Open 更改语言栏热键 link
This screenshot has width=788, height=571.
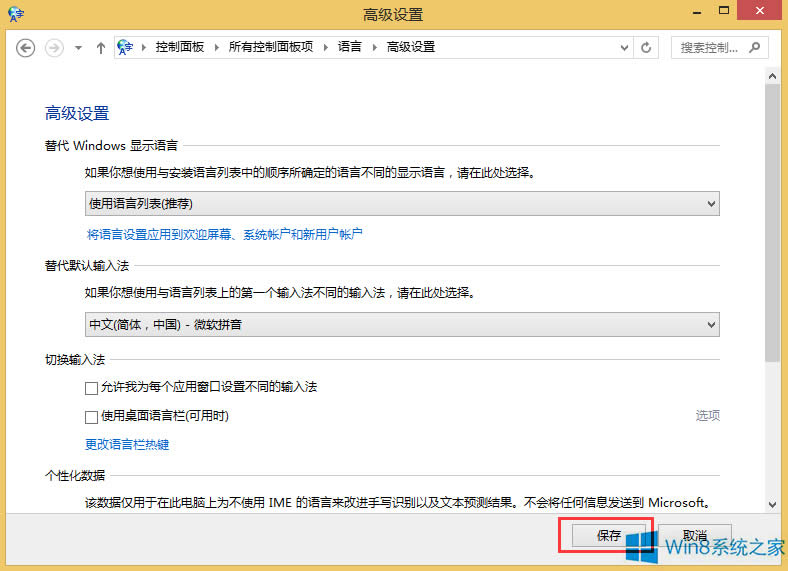[127, 445]
